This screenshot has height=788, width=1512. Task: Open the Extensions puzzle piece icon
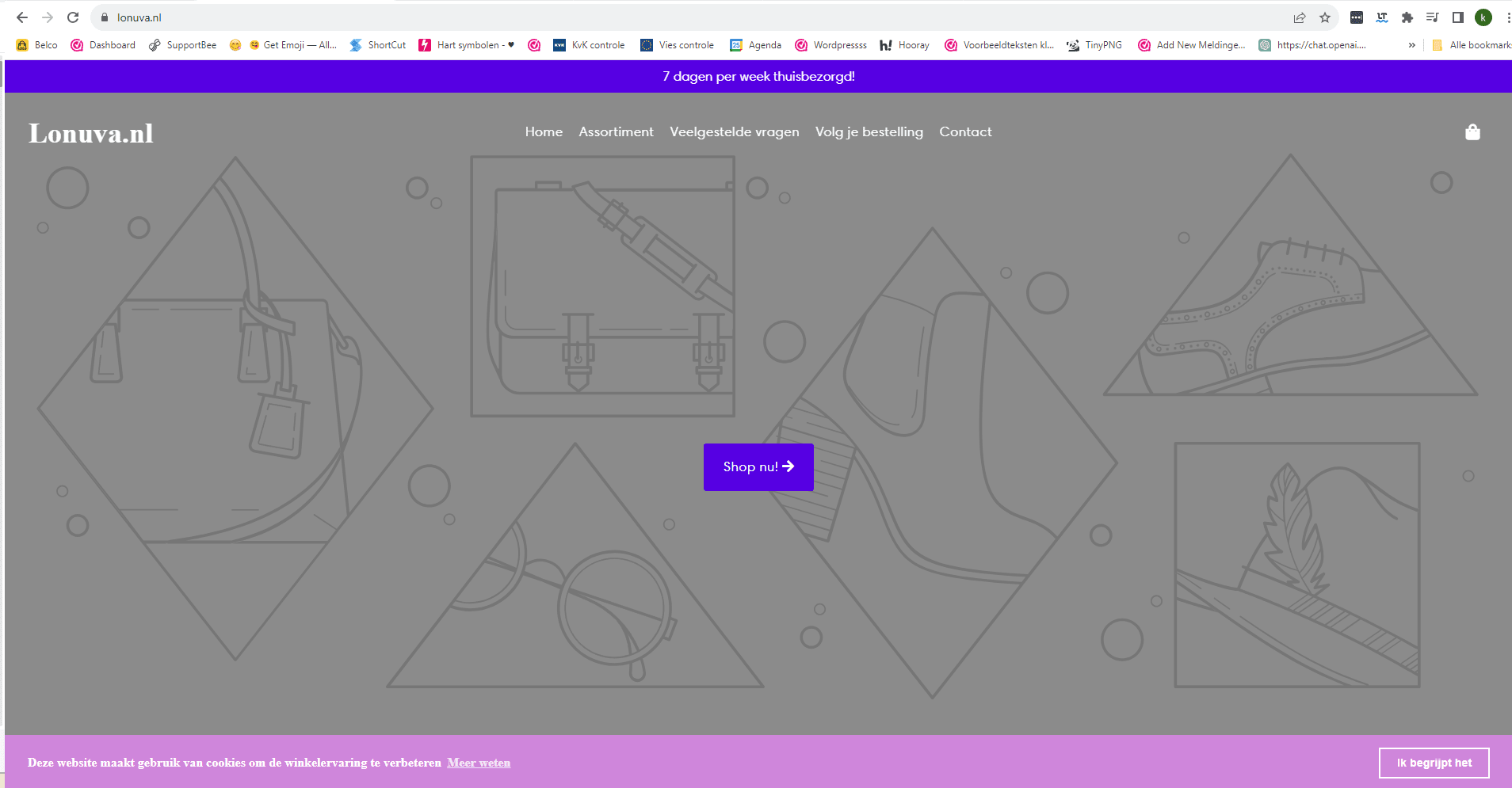coord(1407,17)
